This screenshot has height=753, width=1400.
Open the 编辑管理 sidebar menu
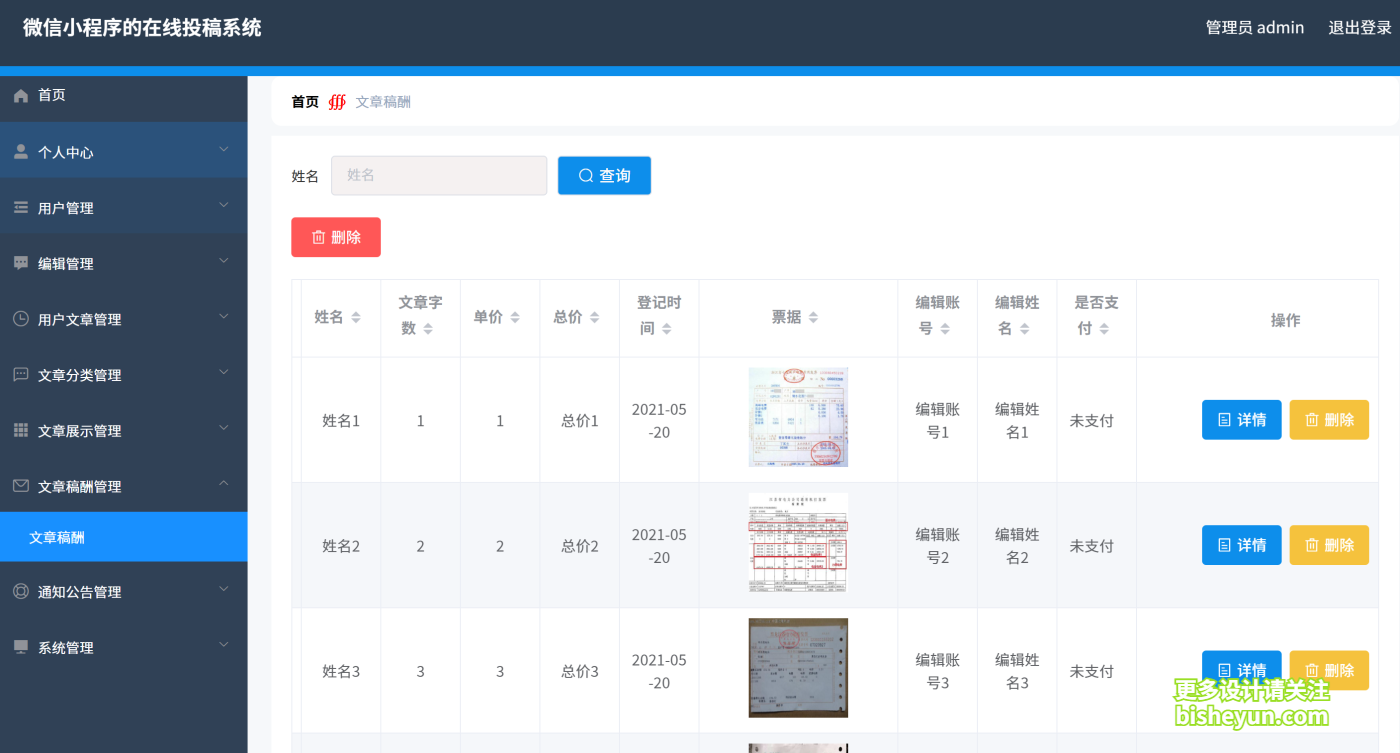click(x=123, y=264)
